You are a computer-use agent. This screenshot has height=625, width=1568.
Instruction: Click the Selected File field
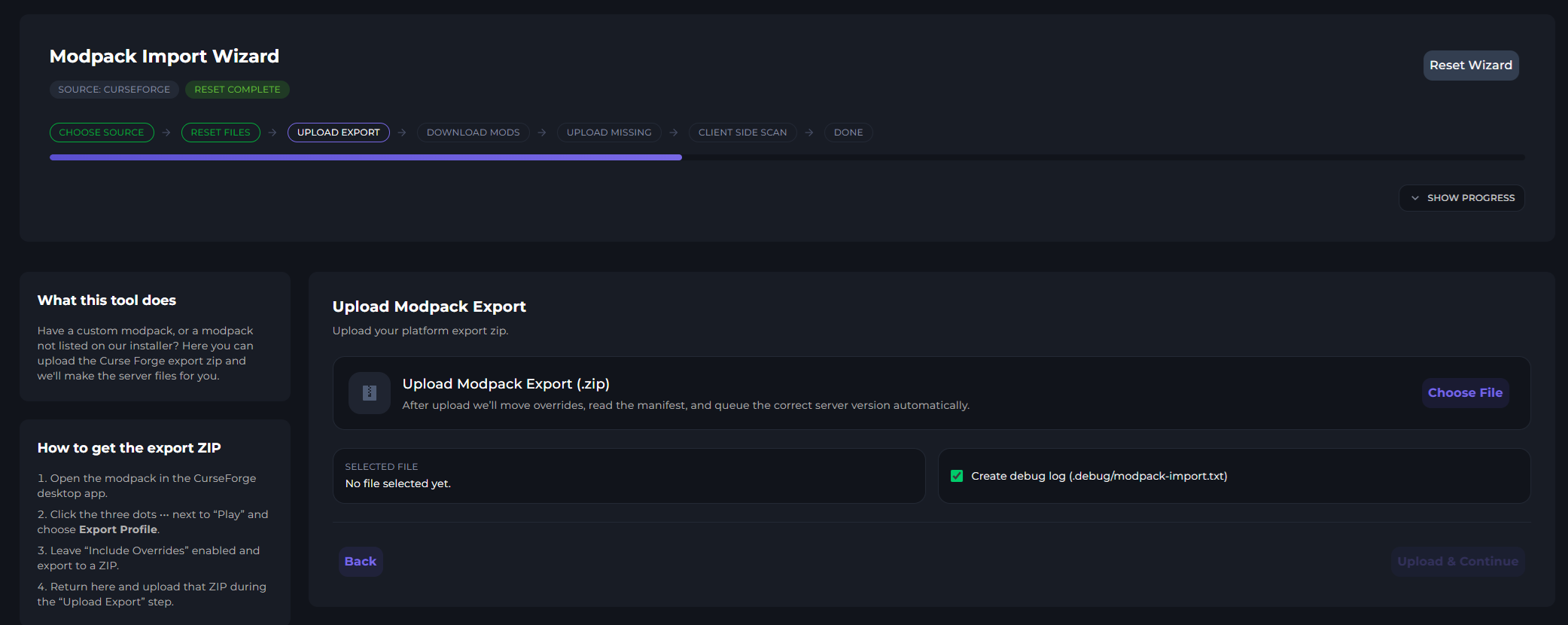tap(629, 476)
